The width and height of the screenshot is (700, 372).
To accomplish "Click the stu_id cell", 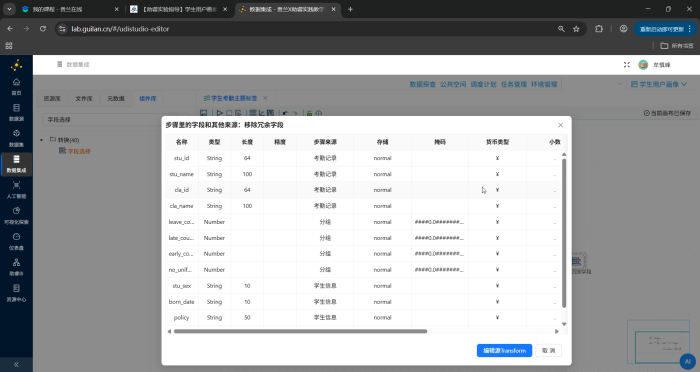I will click(182, 158).
